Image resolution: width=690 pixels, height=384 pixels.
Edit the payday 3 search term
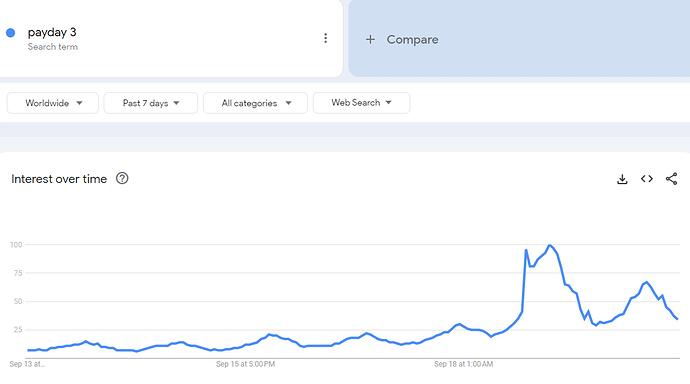tap(52, 32)
